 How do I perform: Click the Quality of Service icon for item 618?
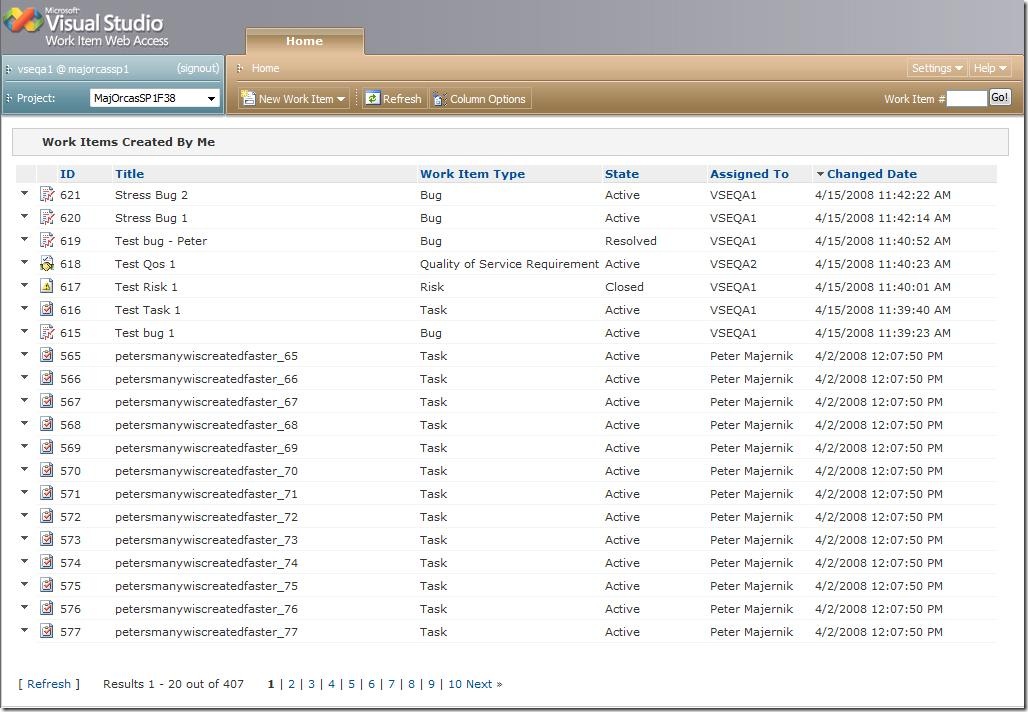pos(47,264)
